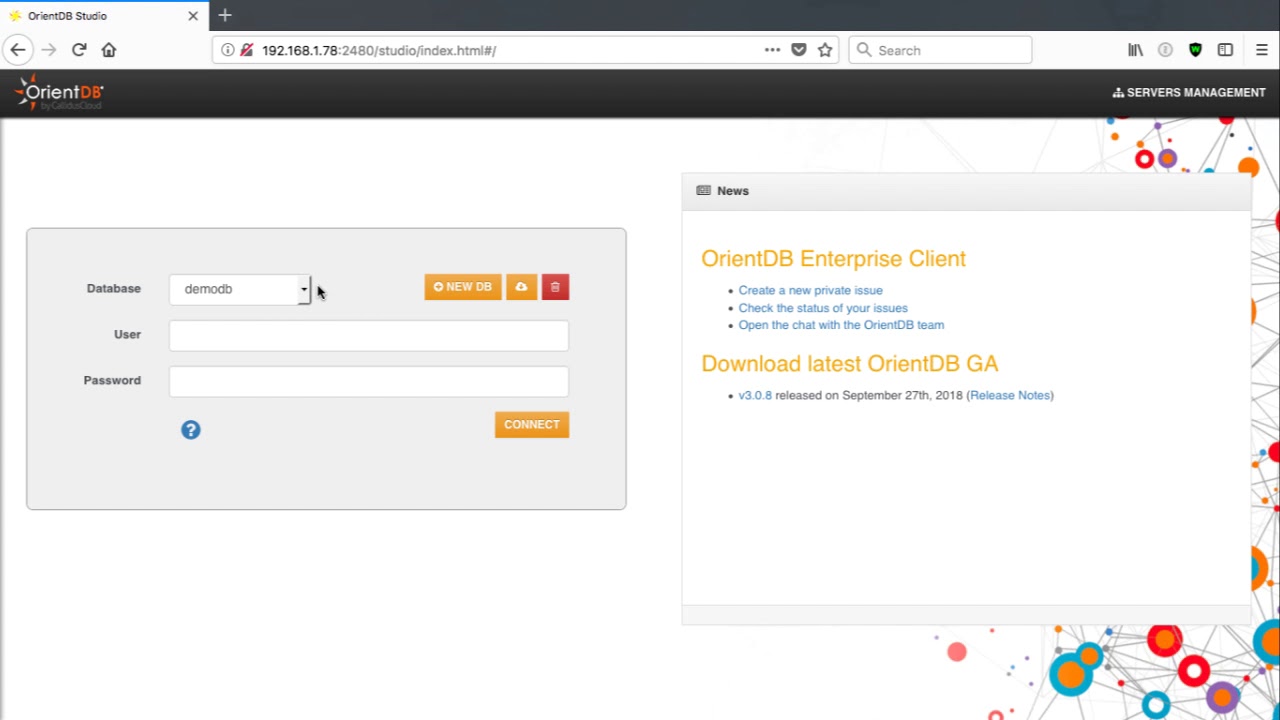Click the green shield extension icon
Viewport: 1280px width, 720px height.
tap(1195, 50)
